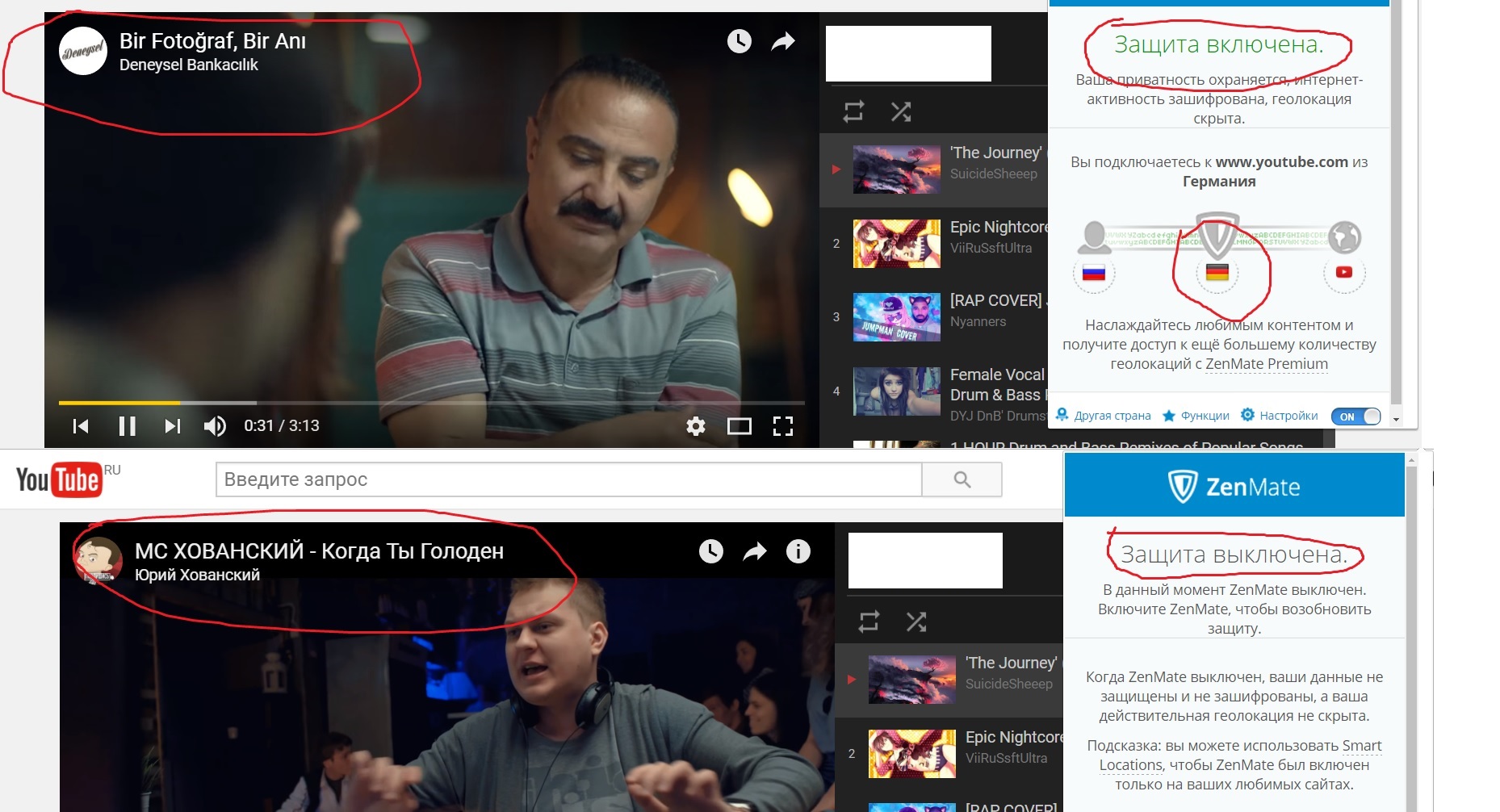The height and width of the screenshot is (812, 1500).
Task: Click 'DYJ DnB' Drums' uploader text
Action: pos(998,416)
